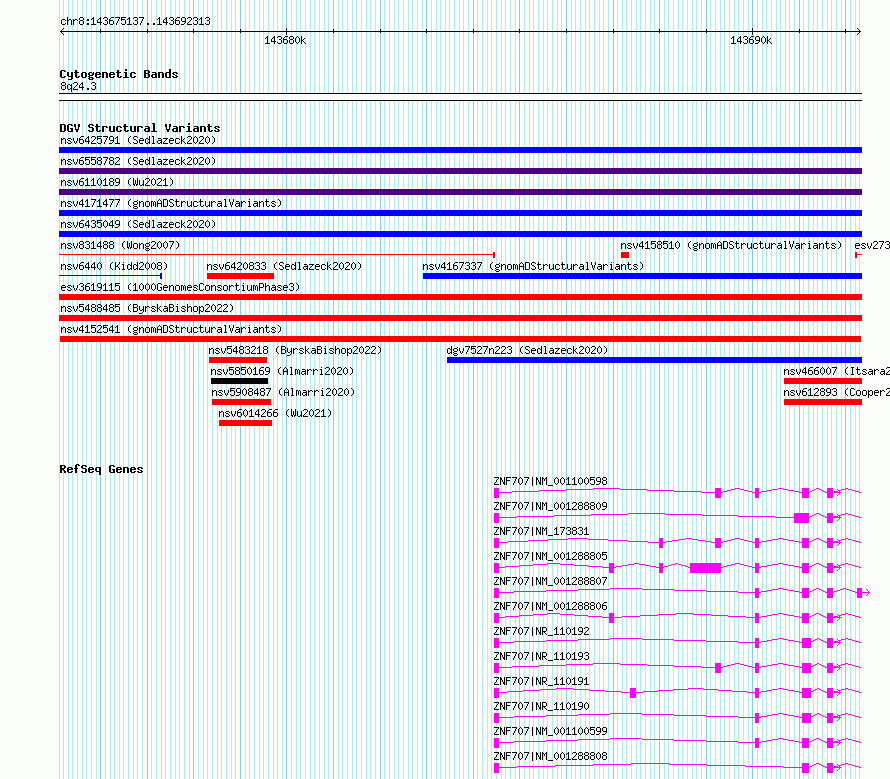Image resolution: width=890 pixels, height=779 pixels.
Task: Click the 143690k ruler position label
Action: coord(751,40)
